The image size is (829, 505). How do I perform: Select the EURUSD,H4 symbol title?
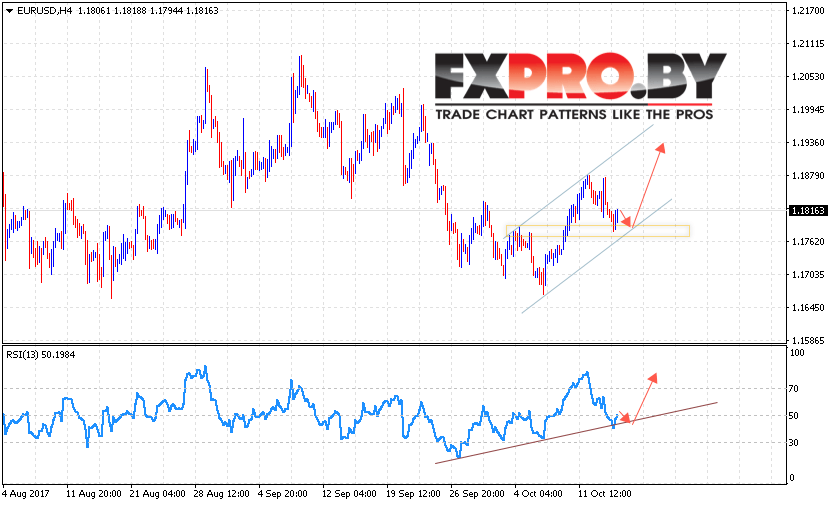point(44,11)
